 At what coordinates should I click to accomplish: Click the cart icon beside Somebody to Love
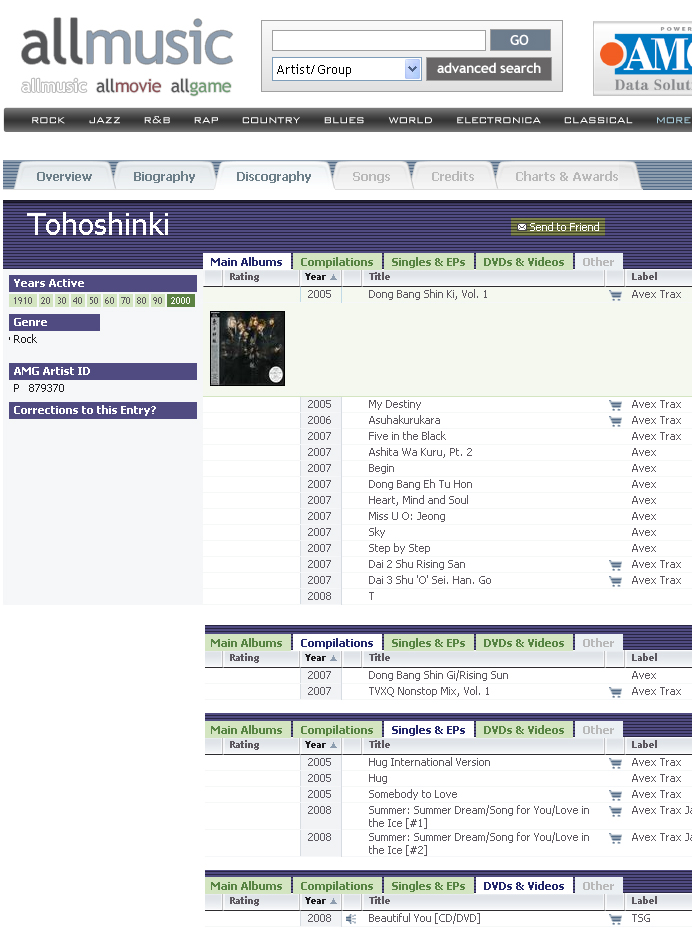pos(615,795)
